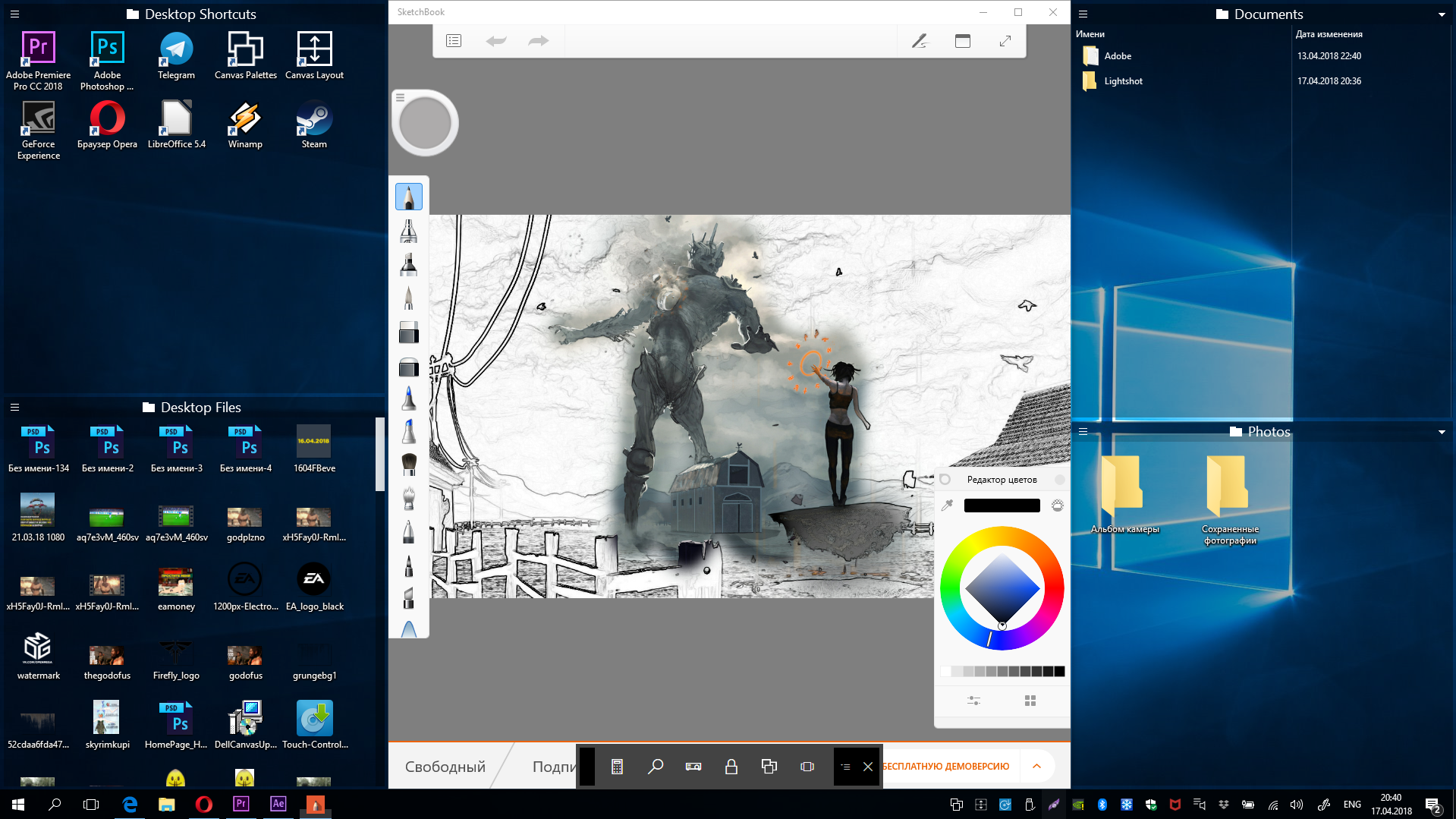
Task: Open the Windows Start button
Action: coord(18,805)
